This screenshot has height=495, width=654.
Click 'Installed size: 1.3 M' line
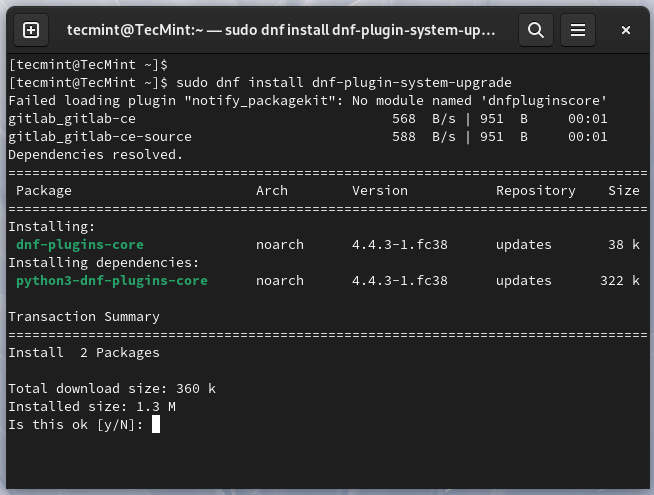(x=92, y=407)
